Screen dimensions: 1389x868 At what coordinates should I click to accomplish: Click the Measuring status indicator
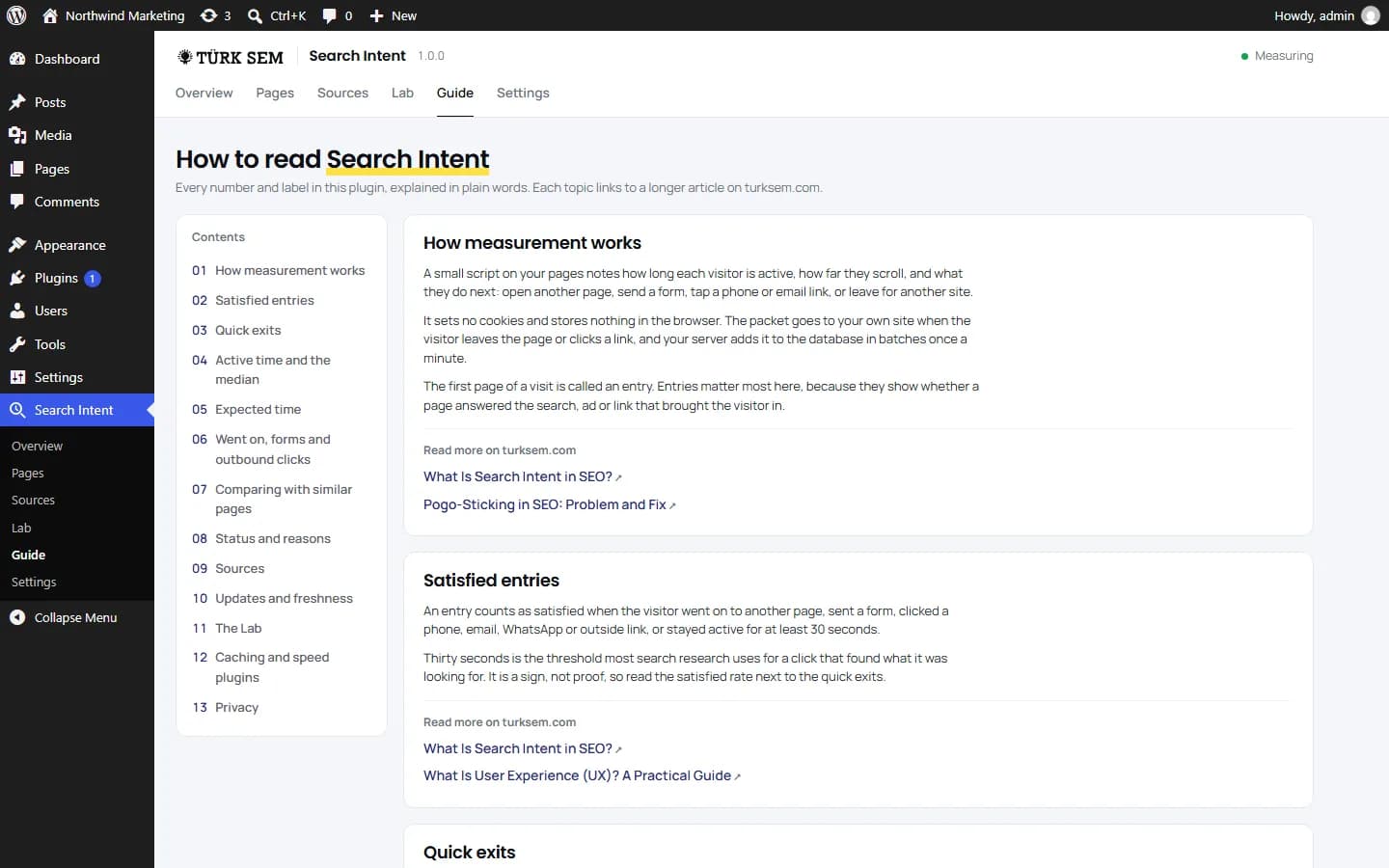[1277, 56]
